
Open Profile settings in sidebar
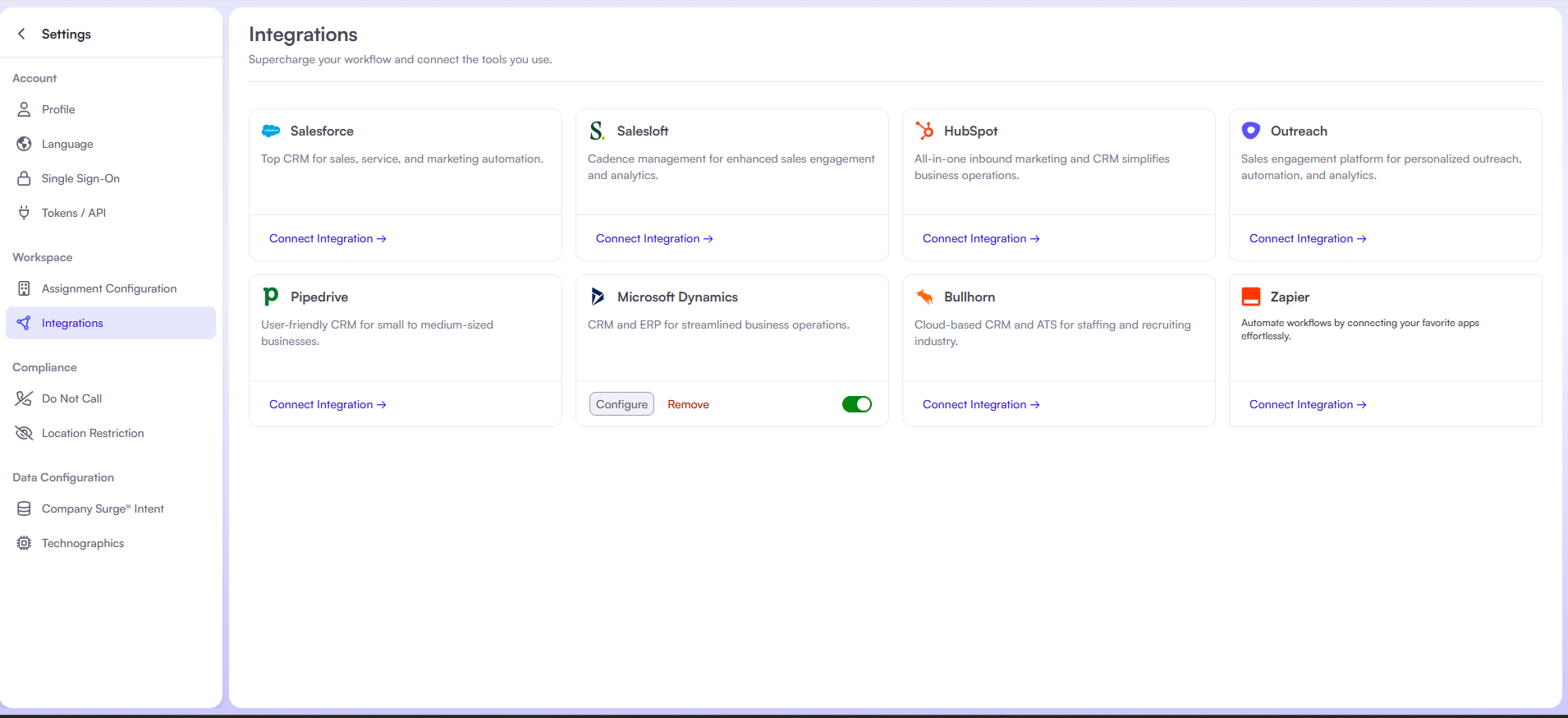(58, 109)
